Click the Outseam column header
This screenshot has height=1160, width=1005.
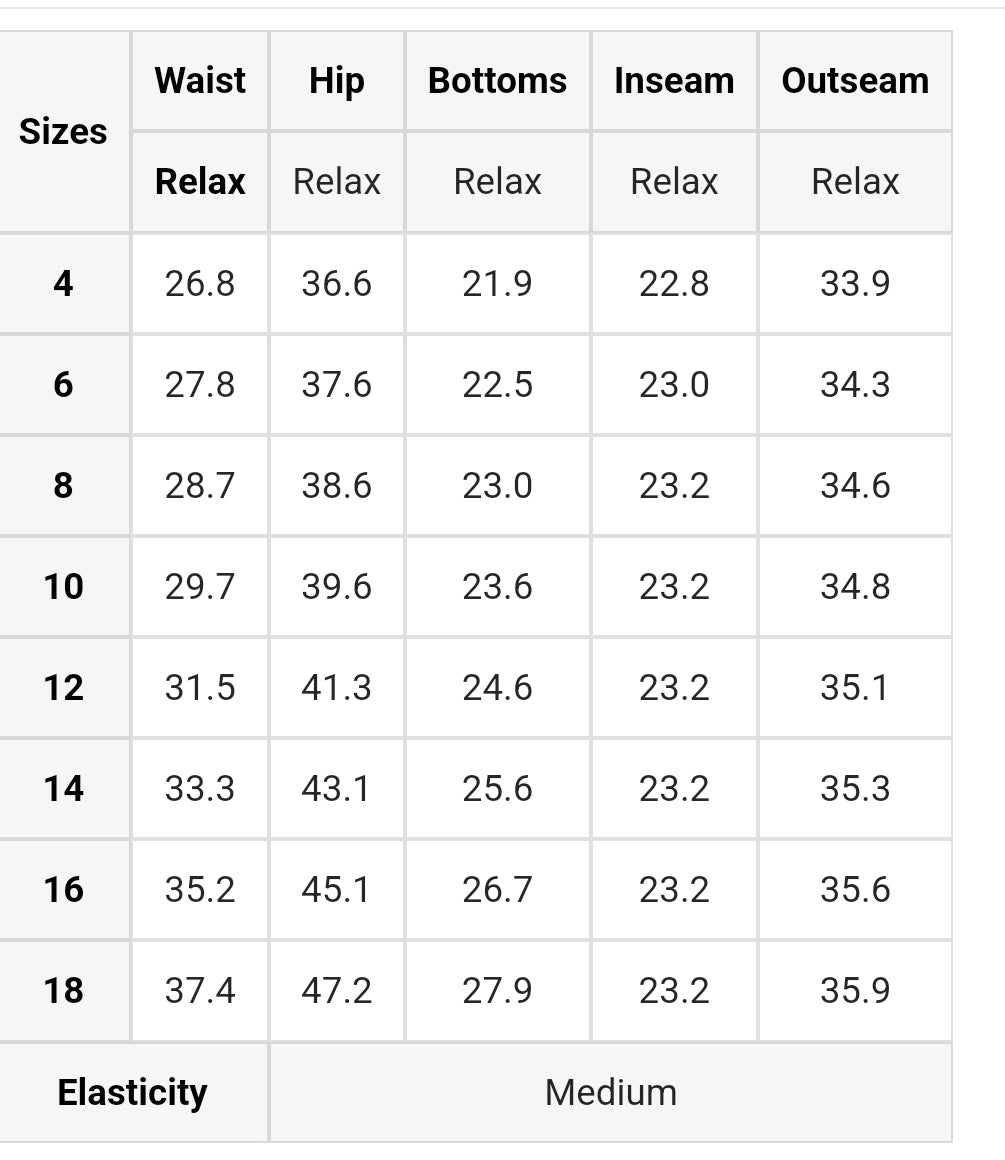[855, 81]
